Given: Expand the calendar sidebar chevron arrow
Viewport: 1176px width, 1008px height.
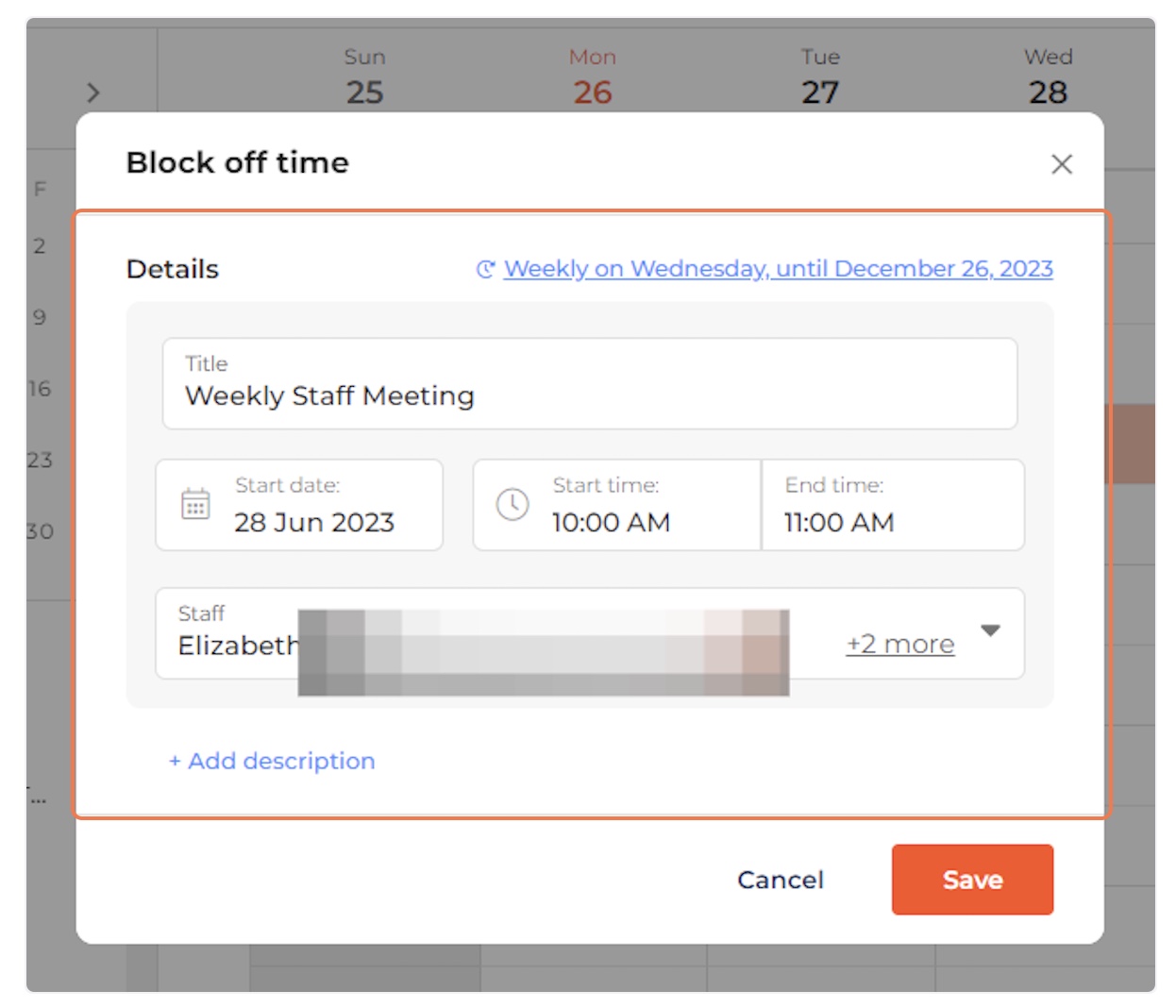Looking at the screenshot, I should pos(92,92).
